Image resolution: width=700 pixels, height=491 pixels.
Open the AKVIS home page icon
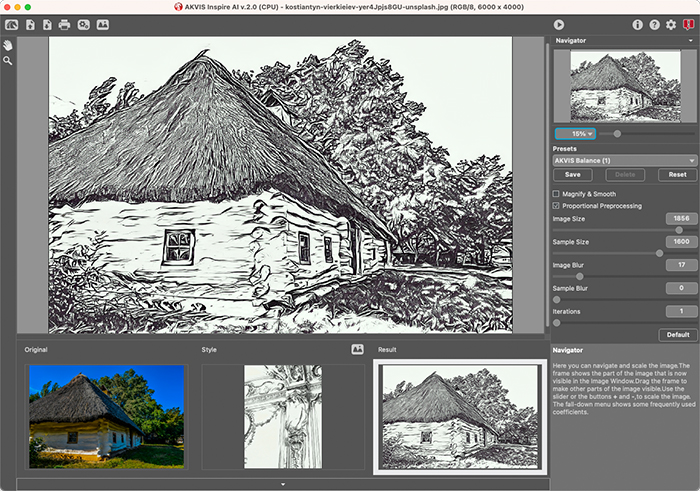pyautogui.click(x=11, y=24)
